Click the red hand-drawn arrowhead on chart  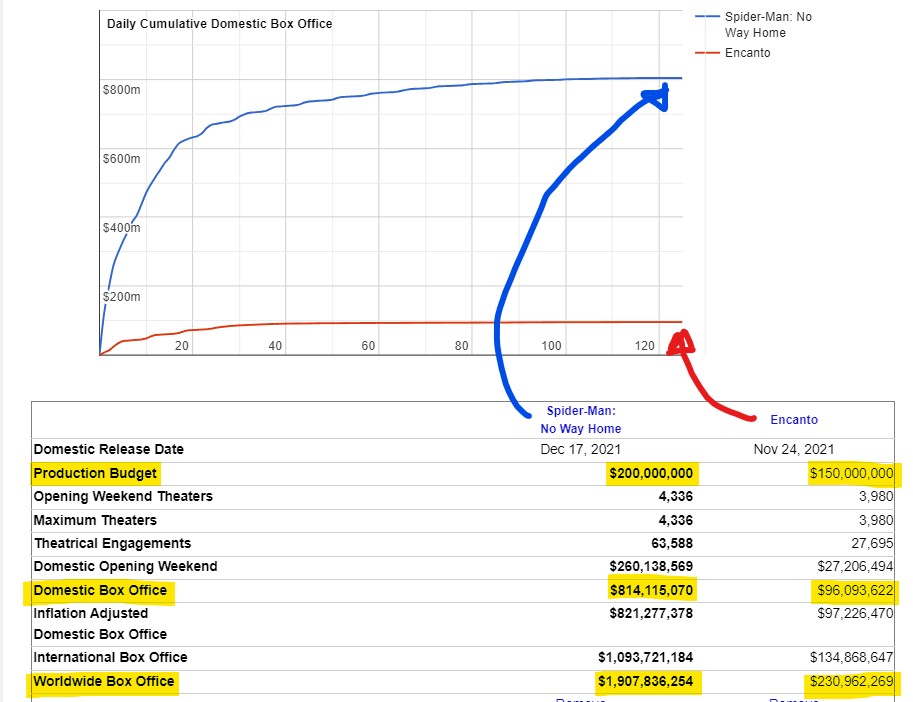click(x=685, y=343)
